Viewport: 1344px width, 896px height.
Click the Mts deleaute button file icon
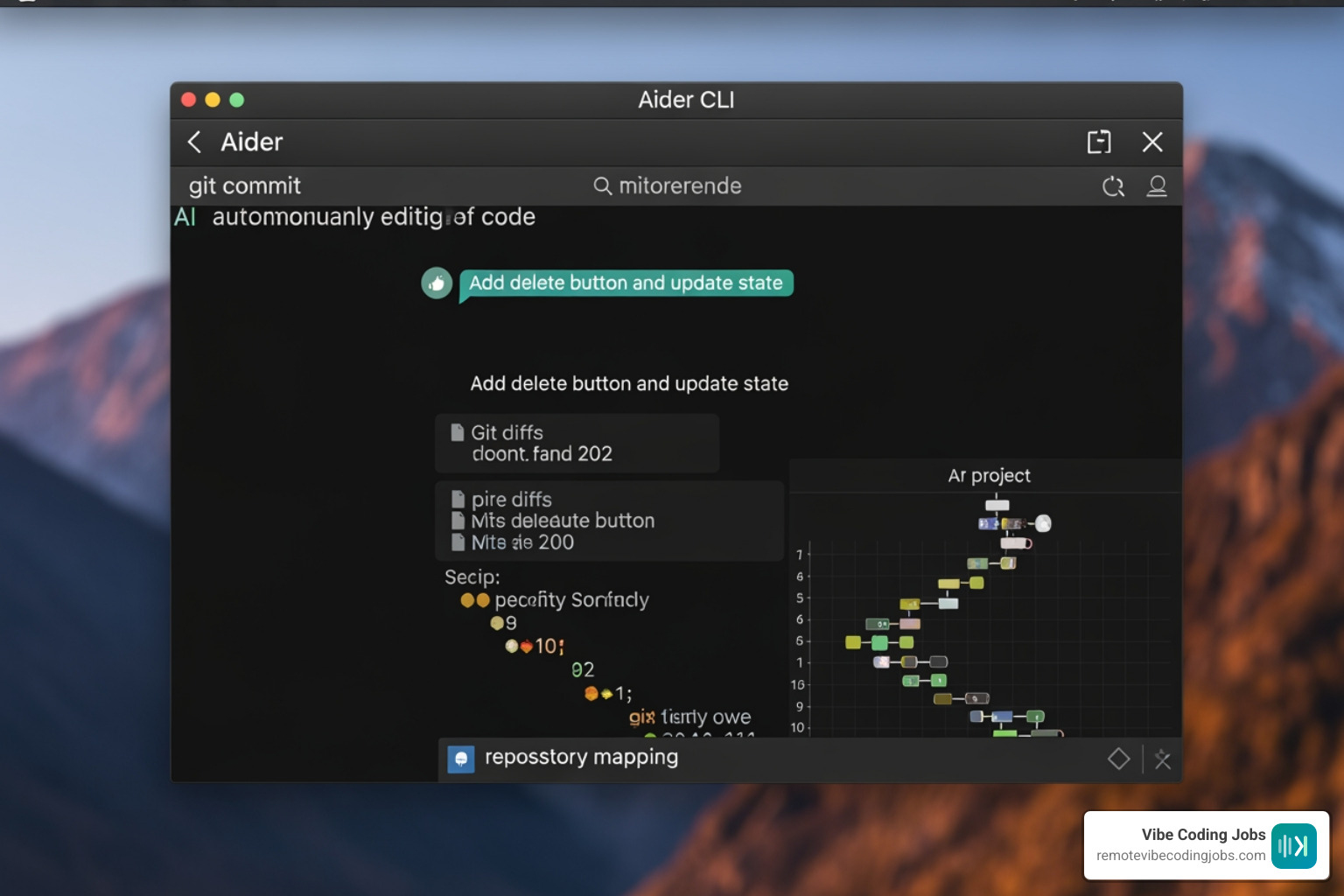457,521
